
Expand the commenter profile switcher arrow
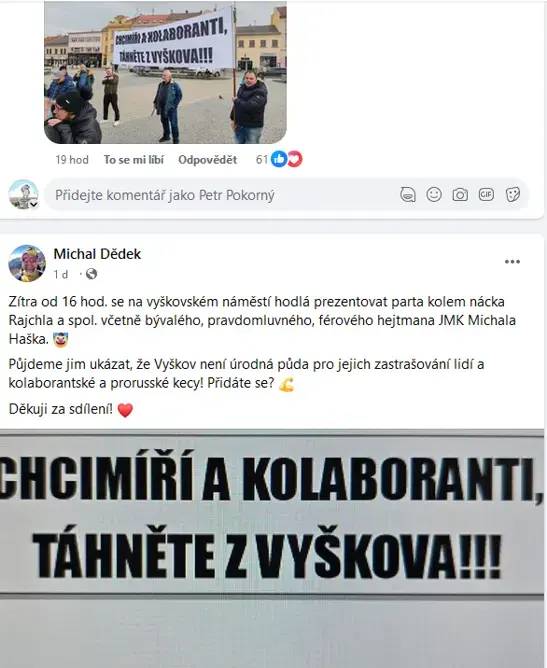point(34,205)
